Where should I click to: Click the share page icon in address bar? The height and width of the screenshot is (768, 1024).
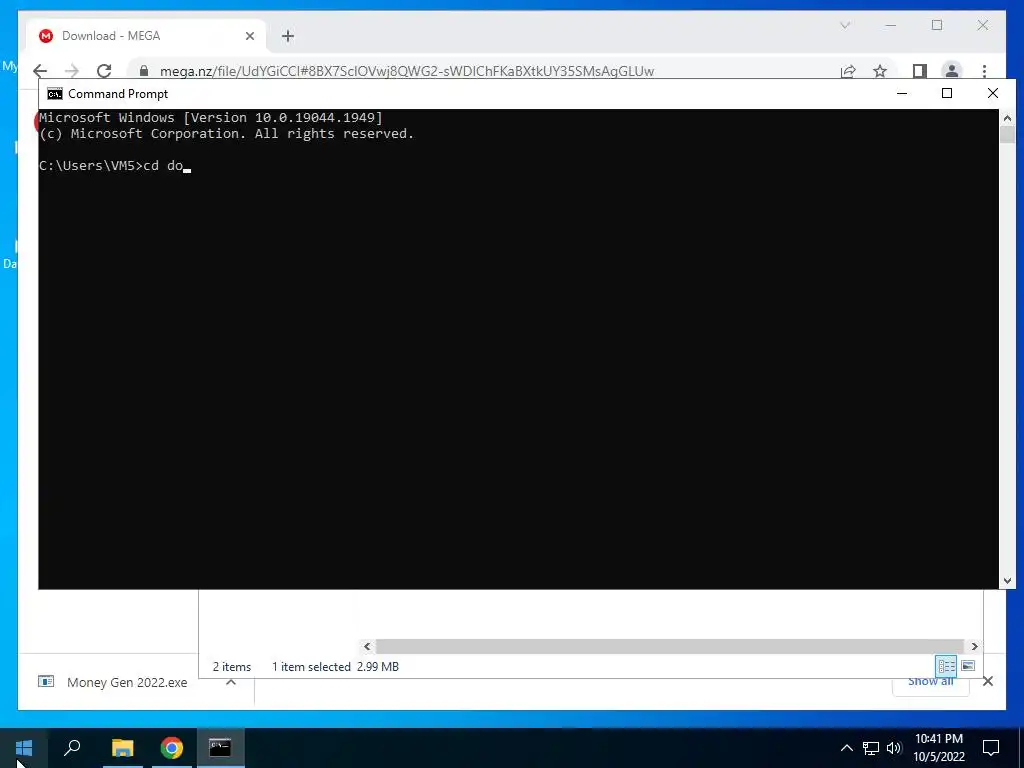[x=848, y=71]
